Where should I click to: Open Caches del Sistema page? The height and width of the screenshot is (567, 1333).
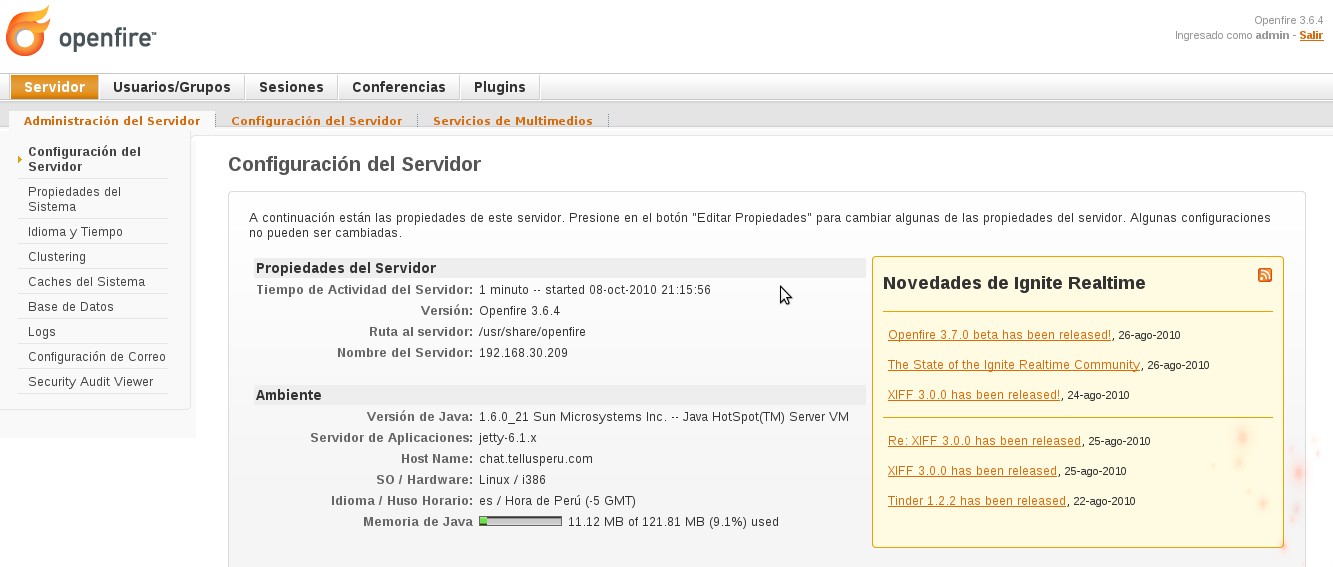pos(87,282)
